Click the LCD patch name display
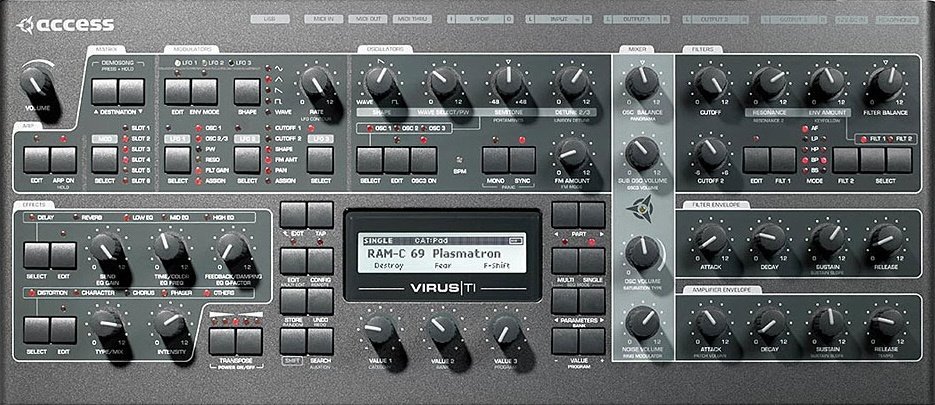The image size is (935, 405). click(x=434, y=258)
